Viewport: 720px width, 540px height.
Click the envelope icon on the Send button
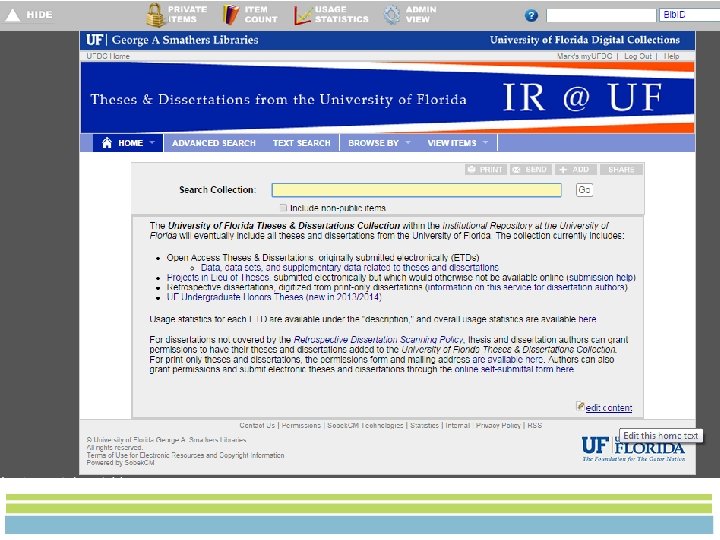click(517, 169)
